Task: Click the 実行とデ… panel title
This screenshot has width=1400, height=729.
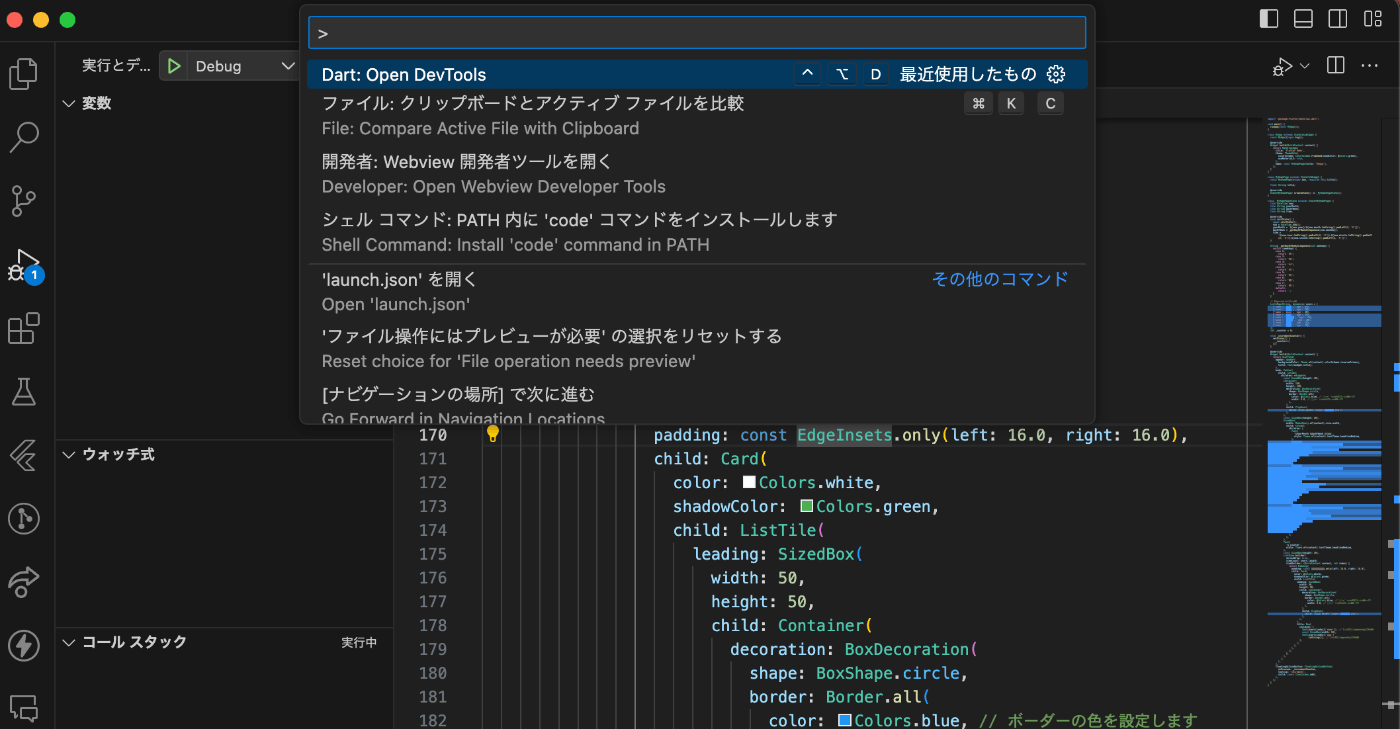Action: coord(117,66)
